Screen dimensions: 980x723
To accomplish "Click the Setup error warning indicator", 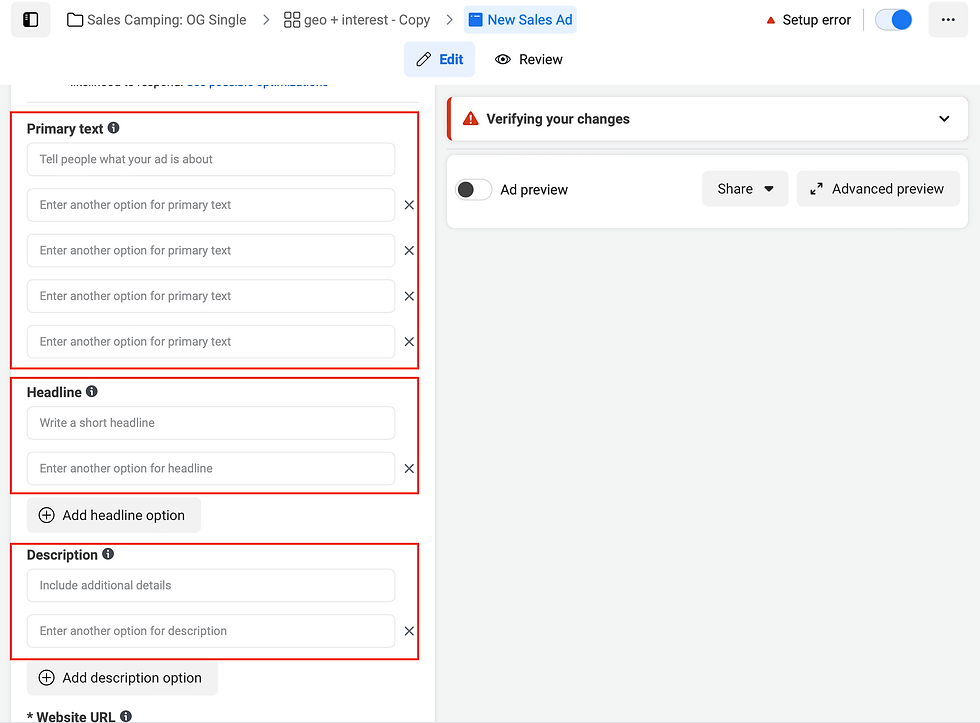I will [x=808, y=20].
